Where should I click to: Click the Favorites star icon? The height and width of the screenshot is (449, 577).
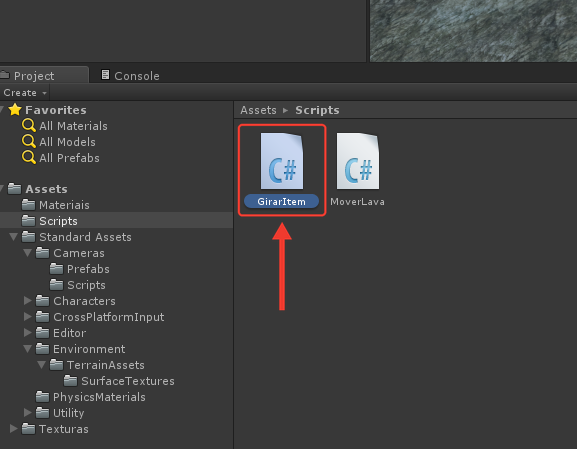pyautogui.click(x=15, y=109)
